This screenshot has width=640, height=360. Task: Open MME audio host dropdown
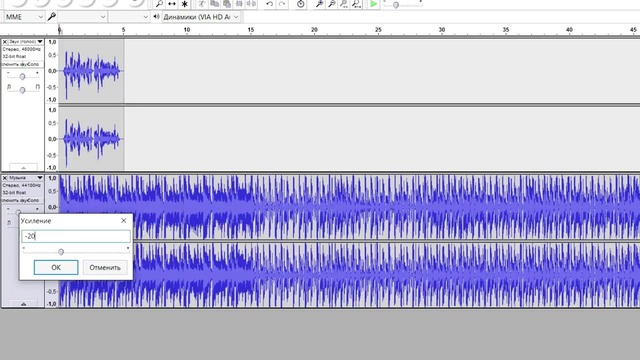pos(24,17)
